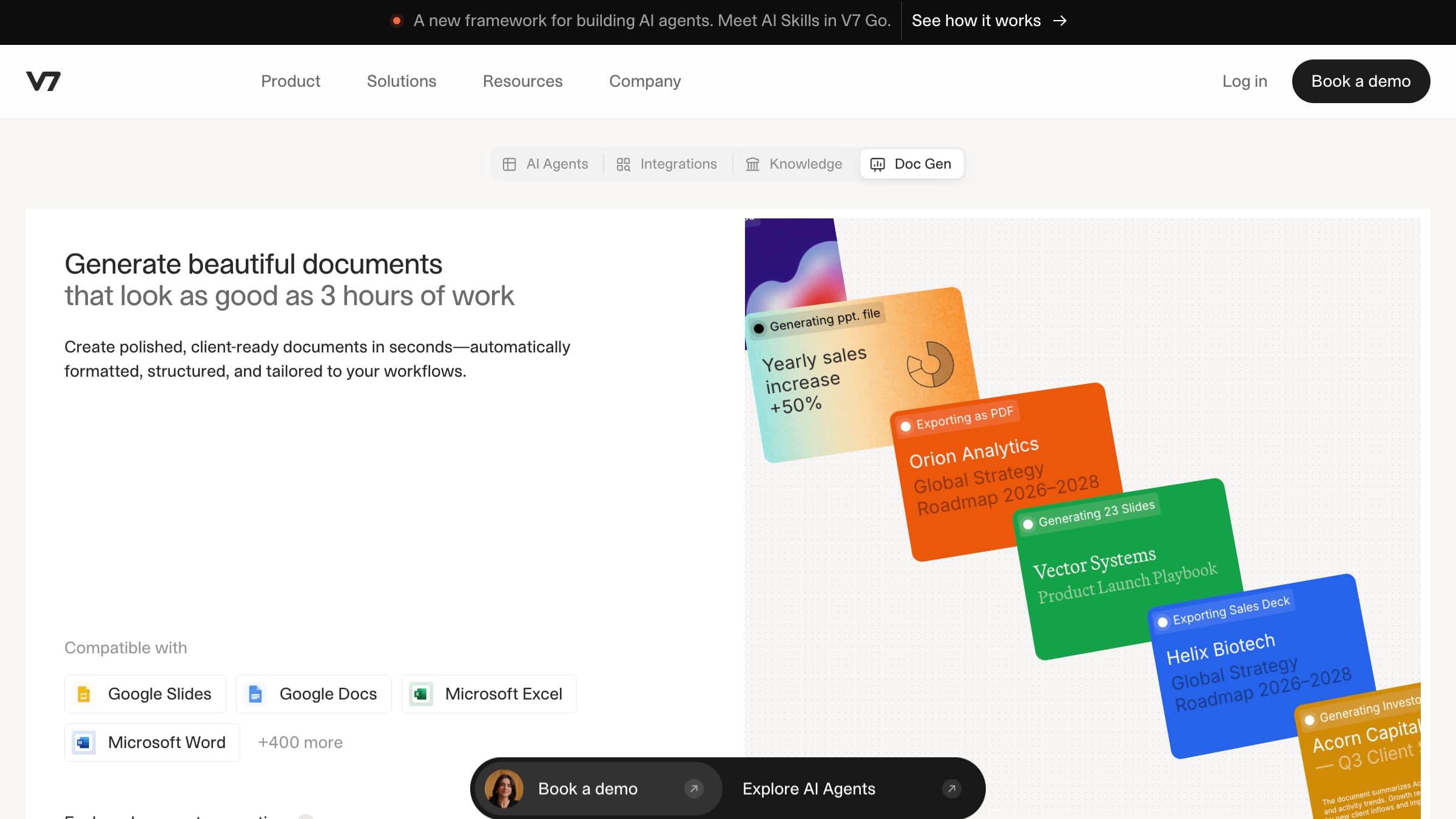Click the Log in link
1456x819 pixels.
tap(1244, 81)
